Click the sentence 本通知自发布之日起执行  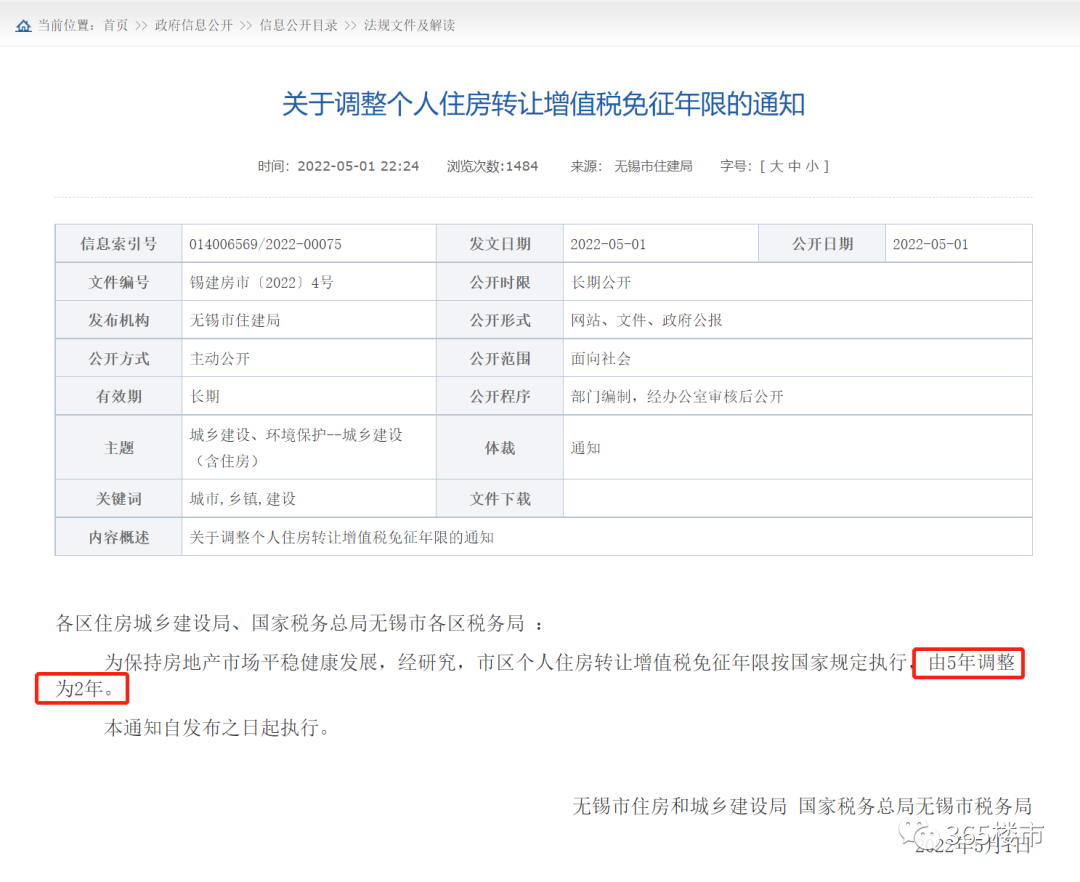(217, 728)
